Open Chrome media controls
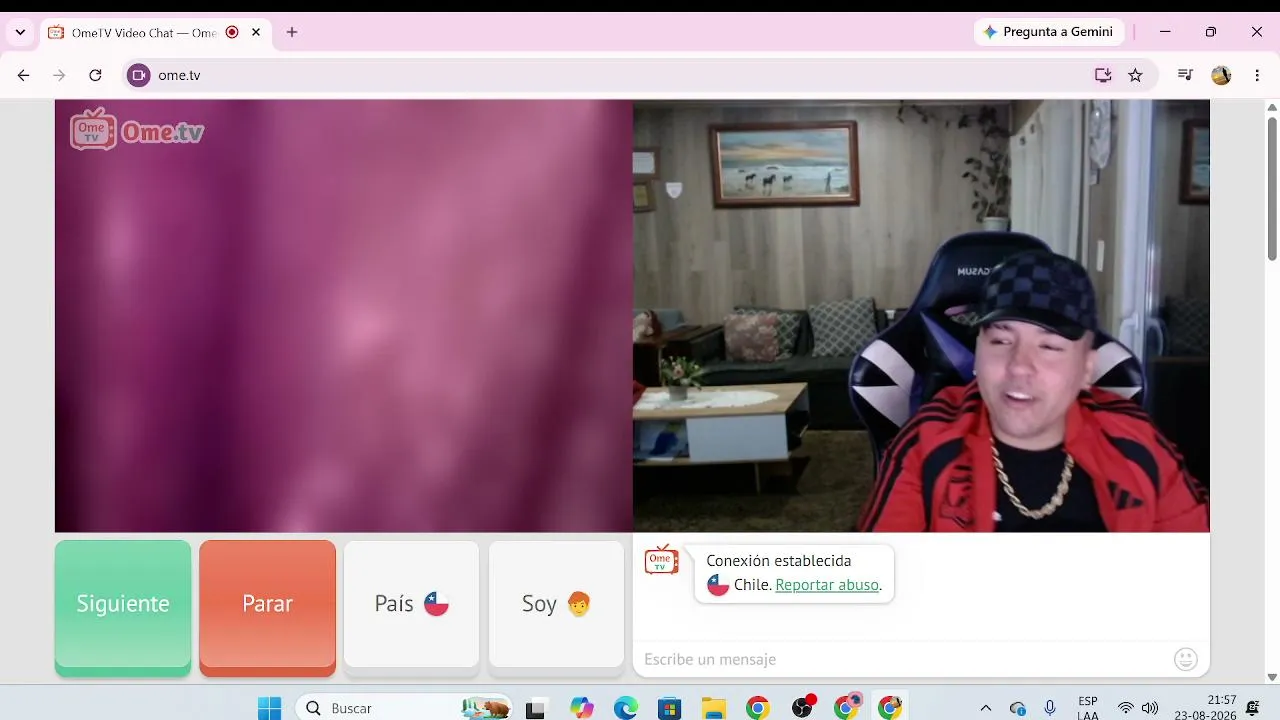Image resolution: width=1280 pixels, height=720 pixels. pos(1185,75)
